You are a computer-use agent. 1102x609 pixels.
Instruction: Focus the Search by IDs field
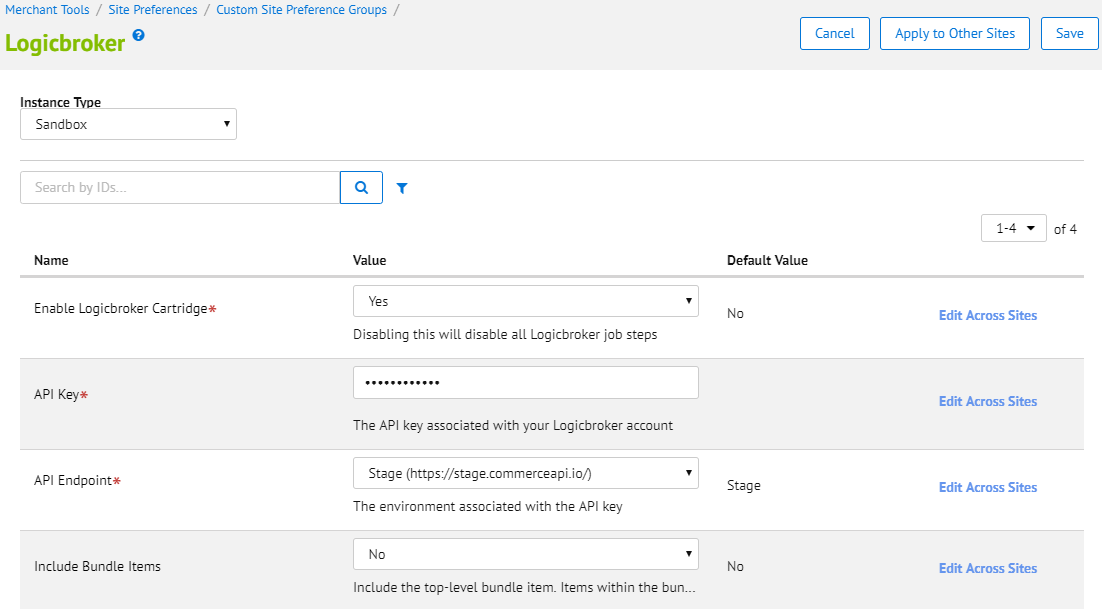point(180,187)
